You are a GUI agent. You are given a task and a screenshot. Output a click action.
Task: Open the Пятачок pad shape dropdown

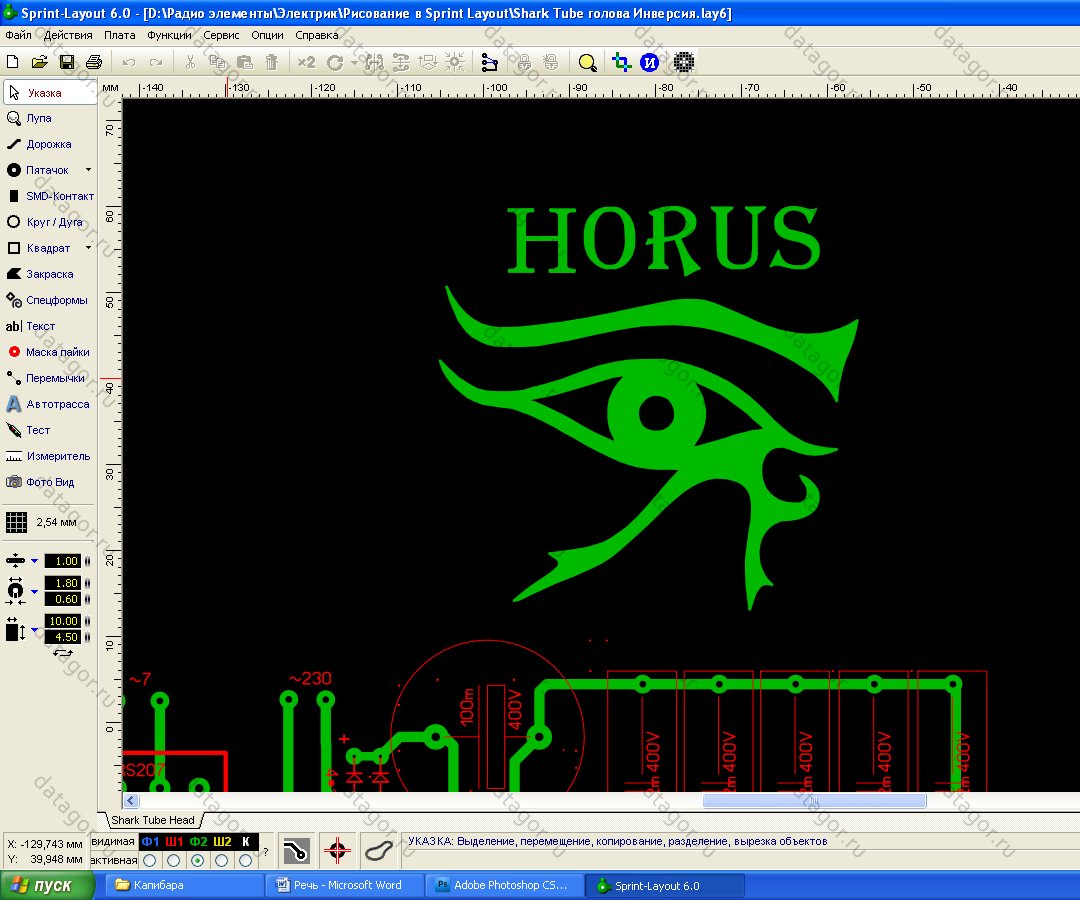click(x=88, y=169)
